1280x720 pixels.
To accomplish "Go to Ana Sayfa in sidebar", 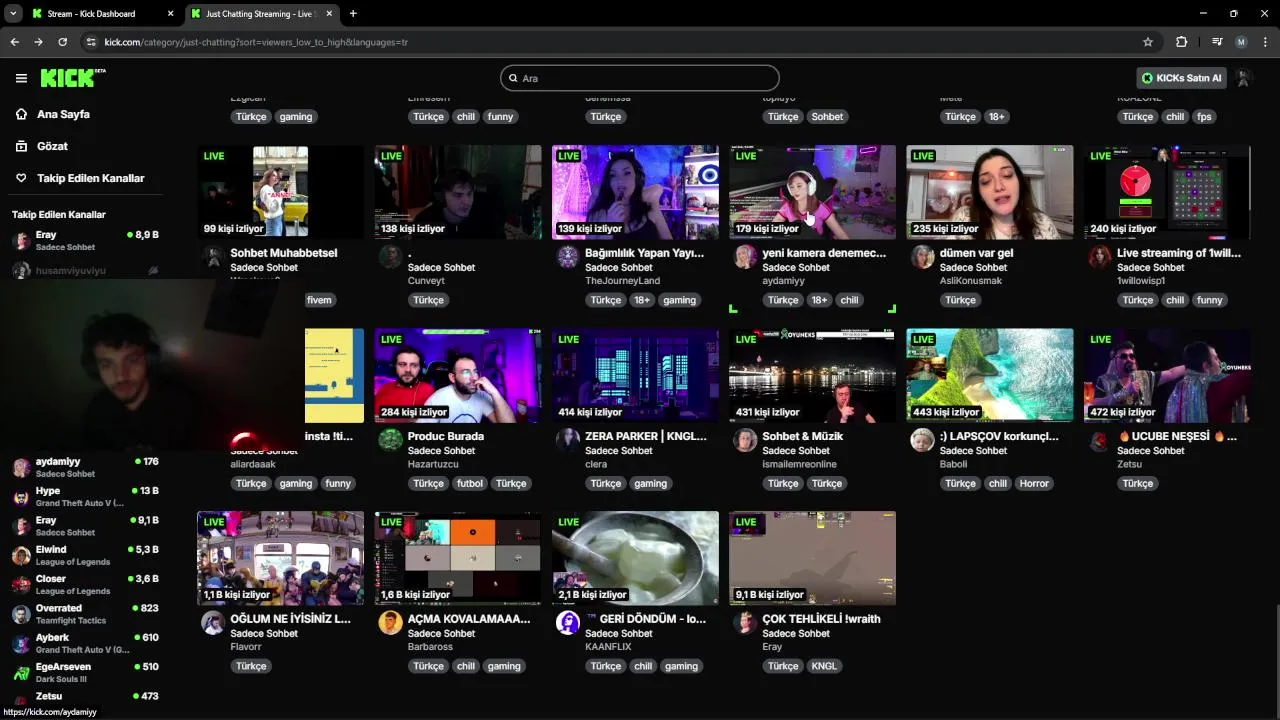I will coord(63,114).
